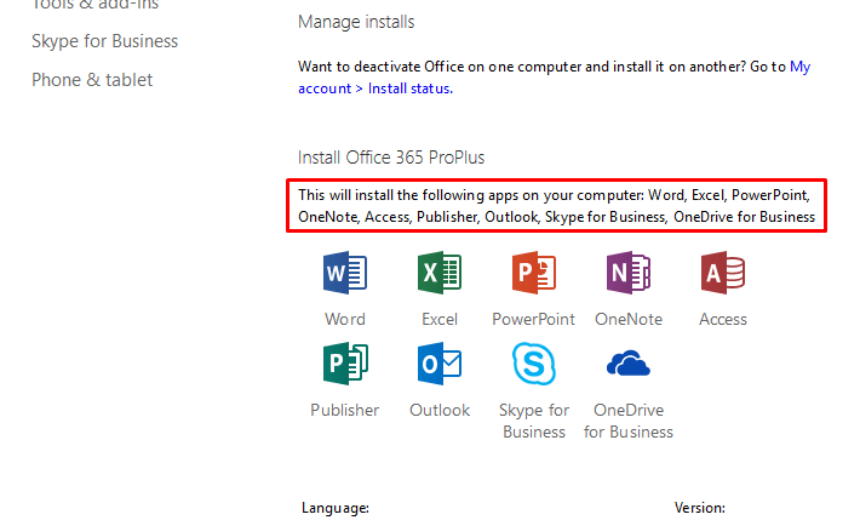The height and width of the screenshot is (520, 860).
Task: Click the Skype for Business icon
Action: tap(534, 364)
